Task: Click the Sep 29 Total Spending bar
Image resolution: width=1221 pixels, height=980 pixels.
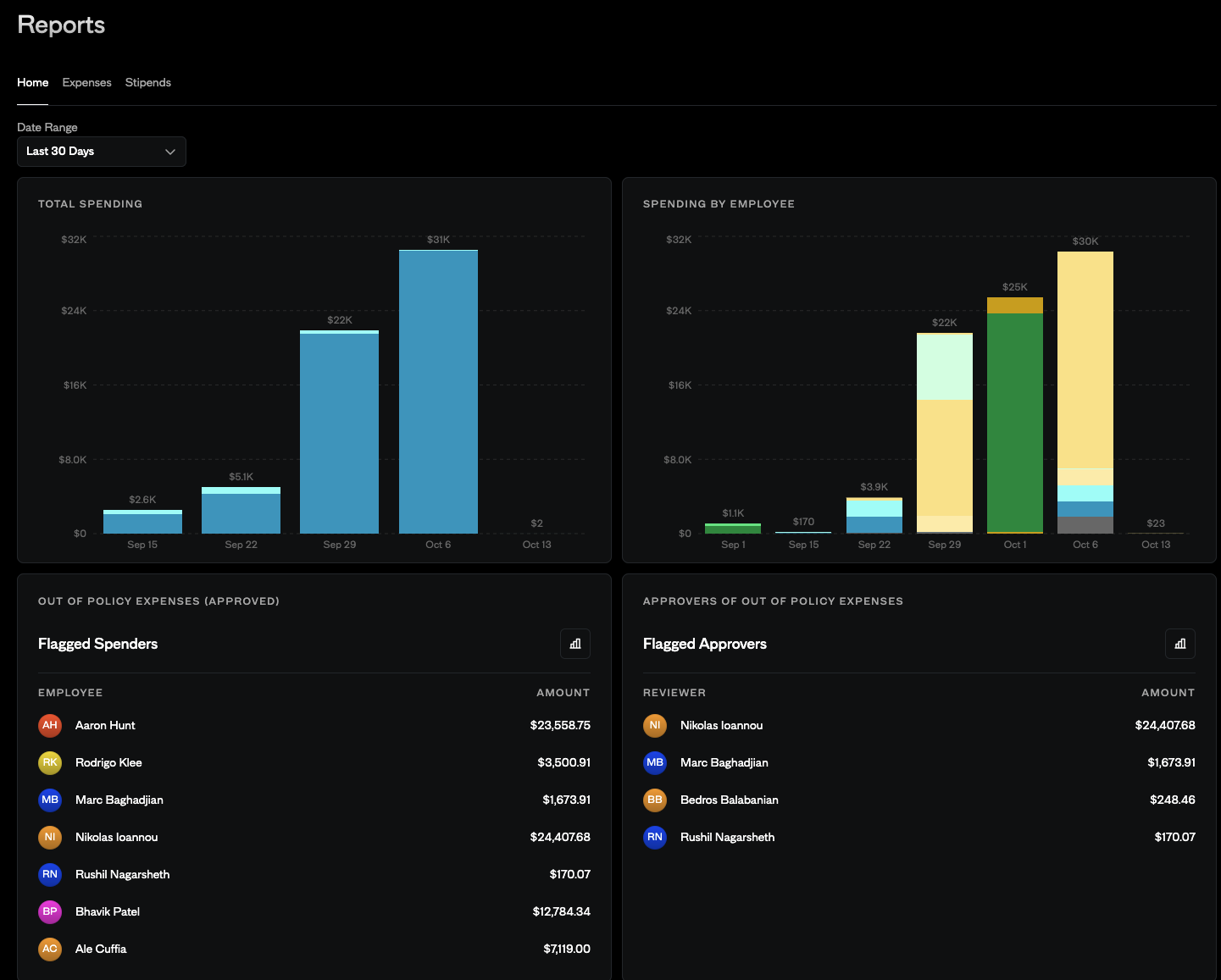Action: tap(339, 433)
